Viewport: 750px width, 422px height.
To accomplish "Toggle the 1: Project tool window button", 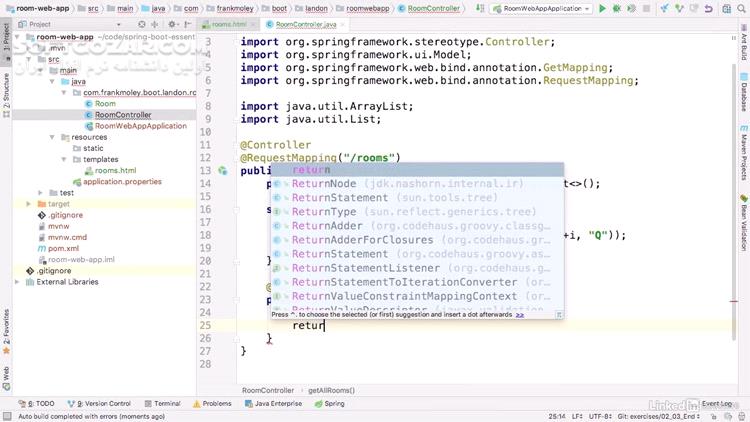I will [6, 40].
